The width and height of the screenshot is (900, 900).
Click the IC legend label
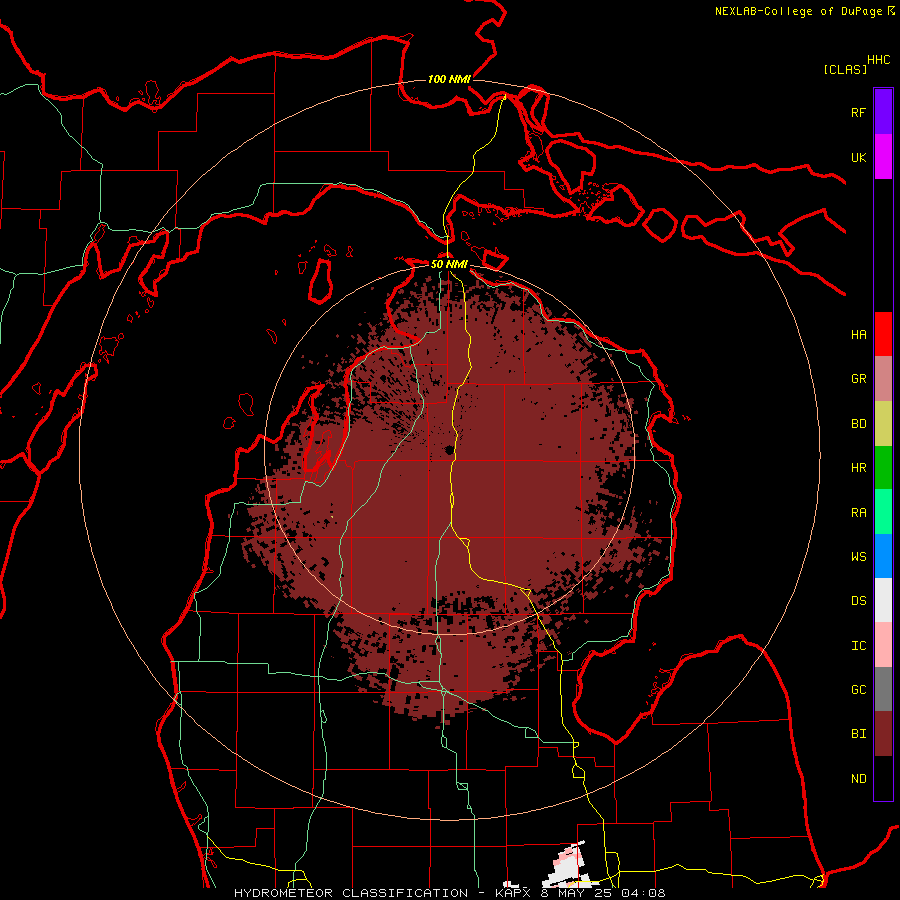pos(859,646)
